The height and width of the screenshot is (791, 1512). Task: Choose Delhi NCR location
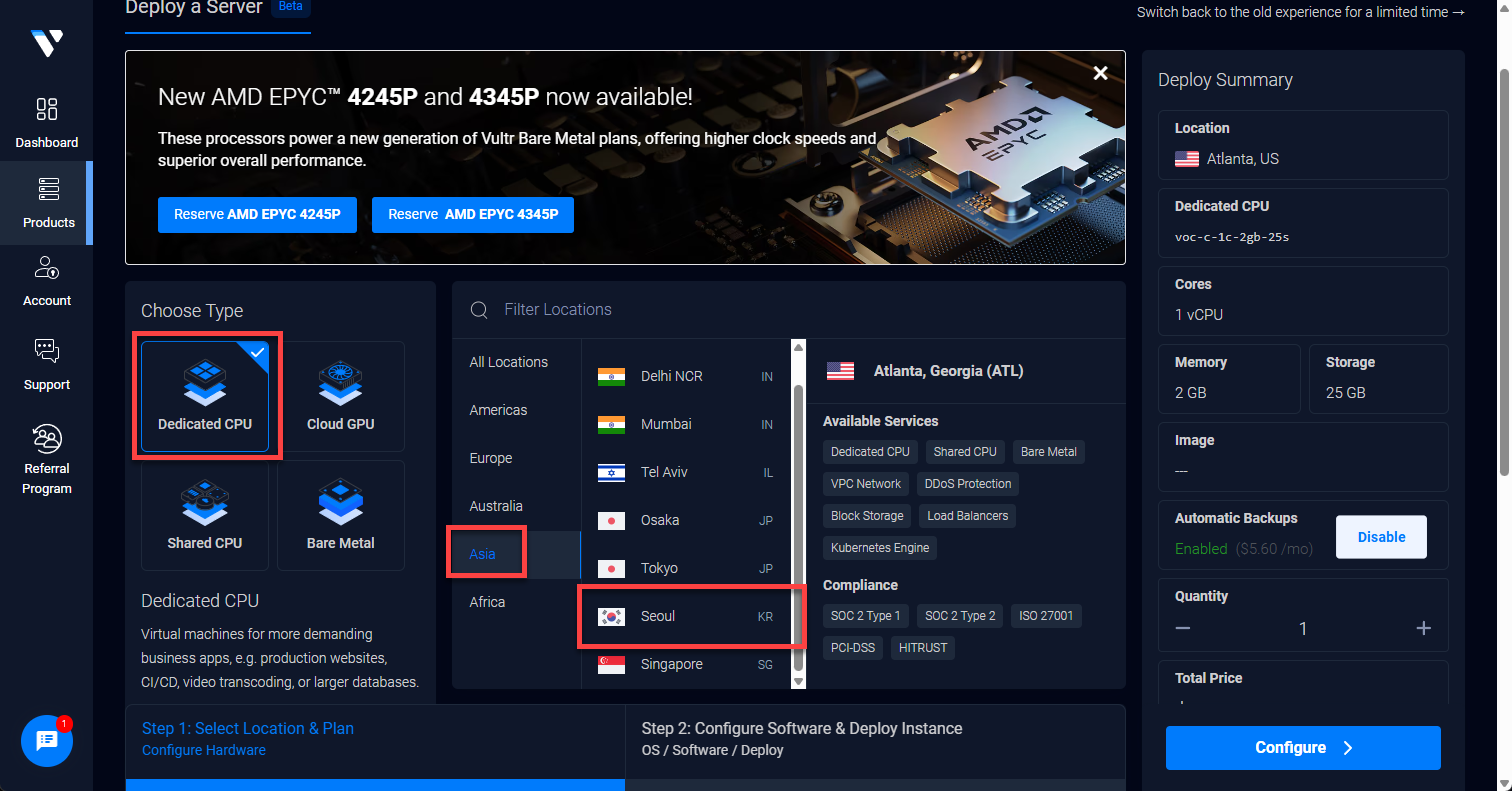click(685, 376)
